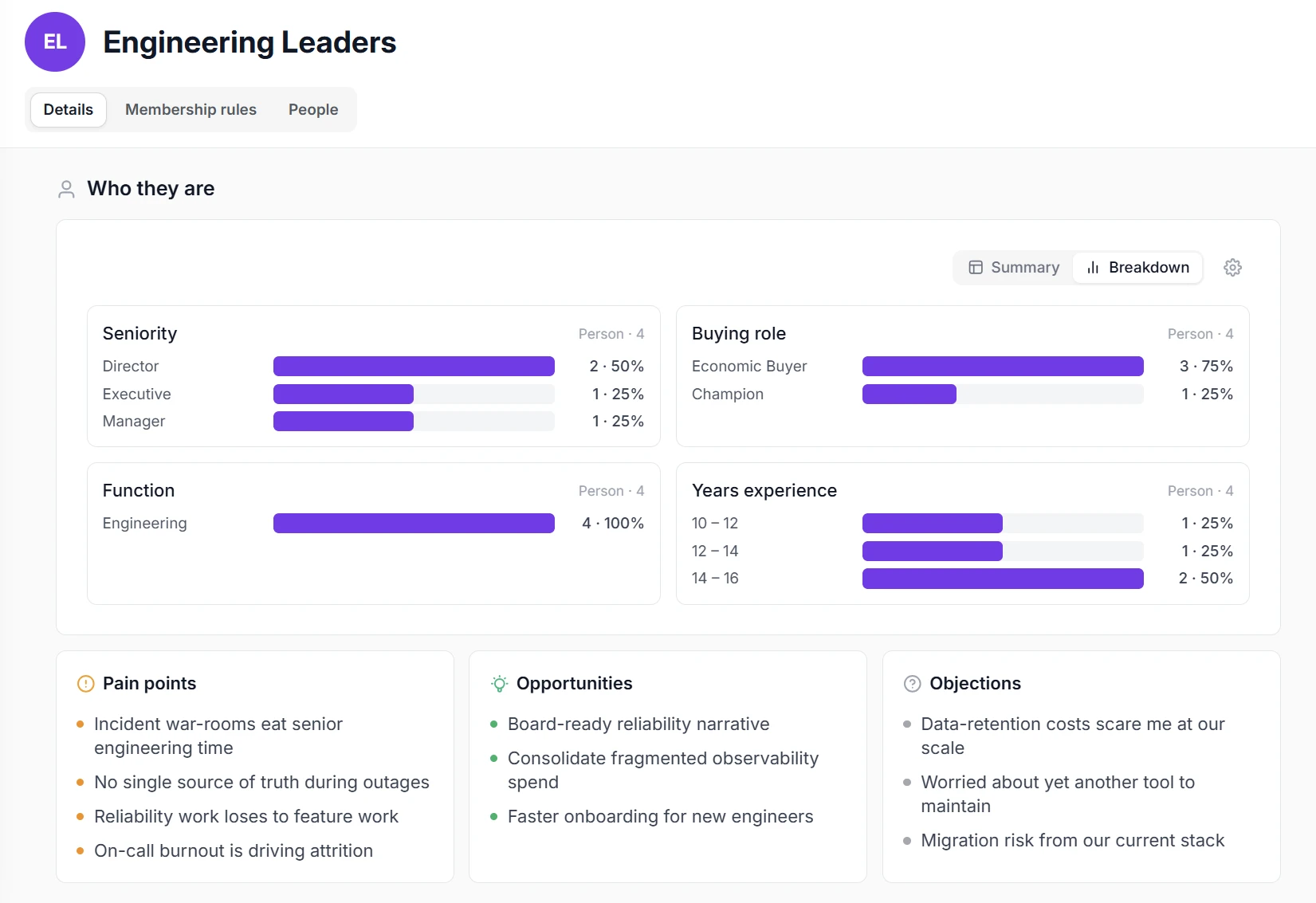Click 'Reliability work loses to feature work'

click(x=246, y=817)
